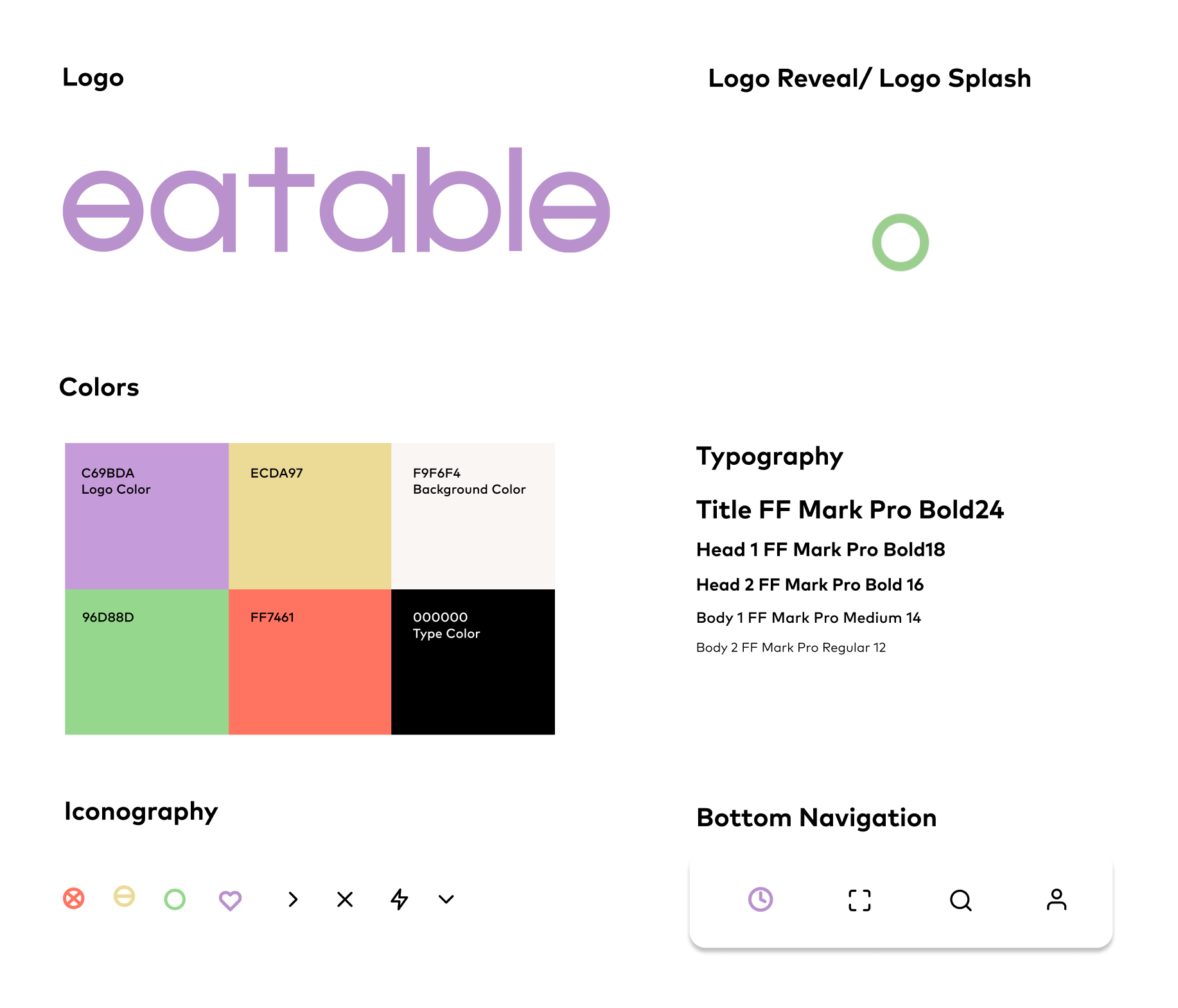Screen dimensions: 1178x1008
Task: Select the F9F6F4 Background Color swatch
Action: 473,516
